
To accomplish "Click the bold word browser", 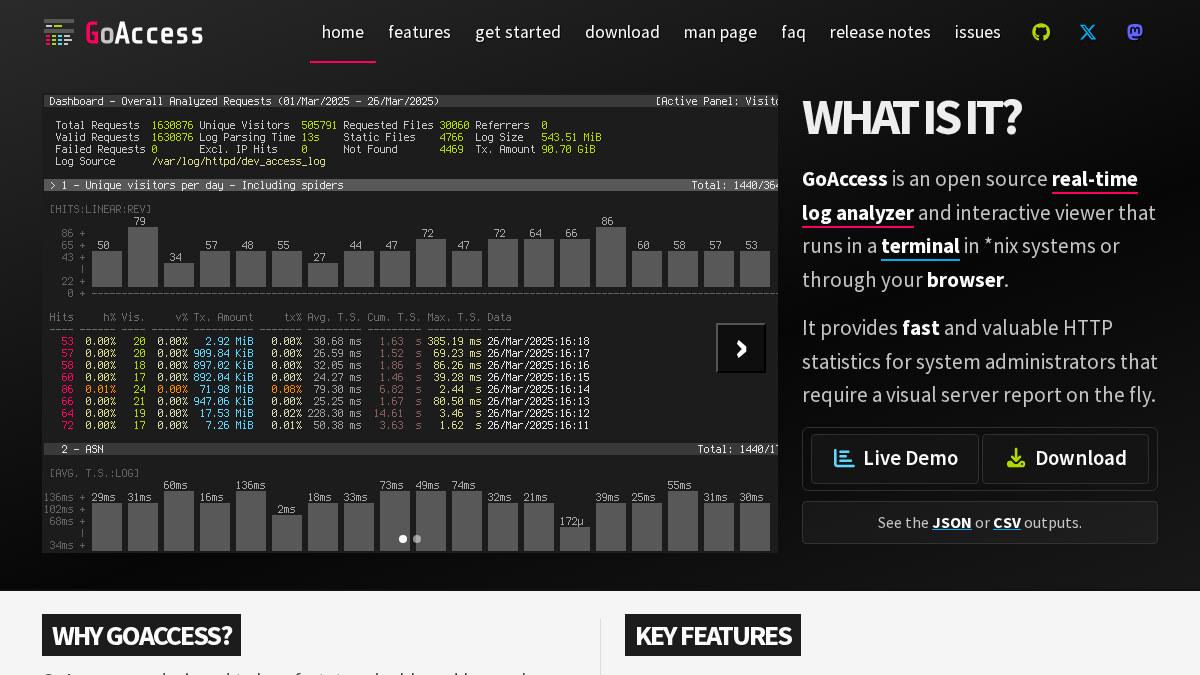I will pyautogui.click(x=965, y=280).
